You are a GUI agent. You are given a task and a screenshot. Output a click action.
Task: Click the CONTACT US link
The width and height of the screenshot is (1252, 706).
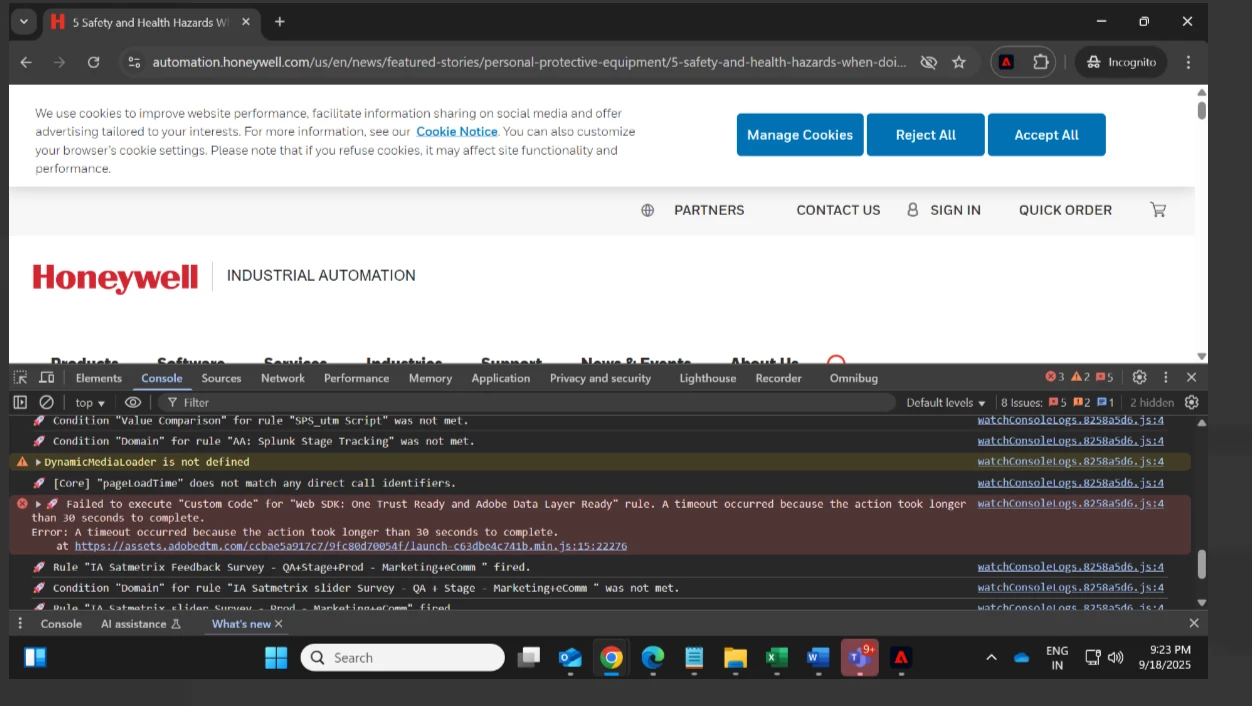[838, 210]
